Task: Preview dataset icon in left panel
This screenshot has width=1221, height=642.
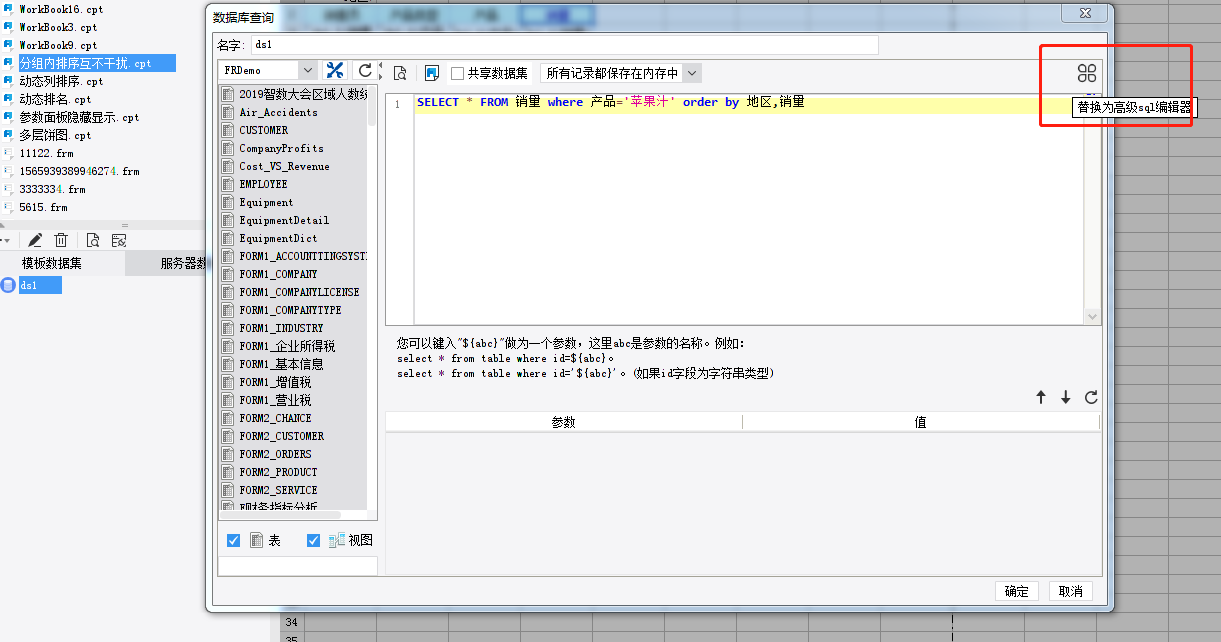Action: pyautogui.click(x=92, y=240)
